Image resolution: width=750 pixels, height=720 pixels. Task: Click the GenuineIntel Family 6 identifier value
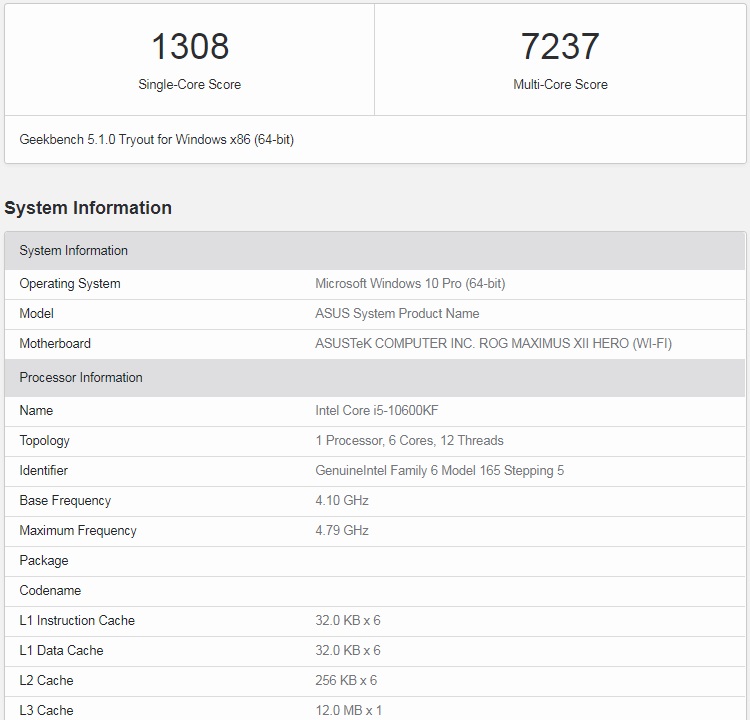click(439, 470)
